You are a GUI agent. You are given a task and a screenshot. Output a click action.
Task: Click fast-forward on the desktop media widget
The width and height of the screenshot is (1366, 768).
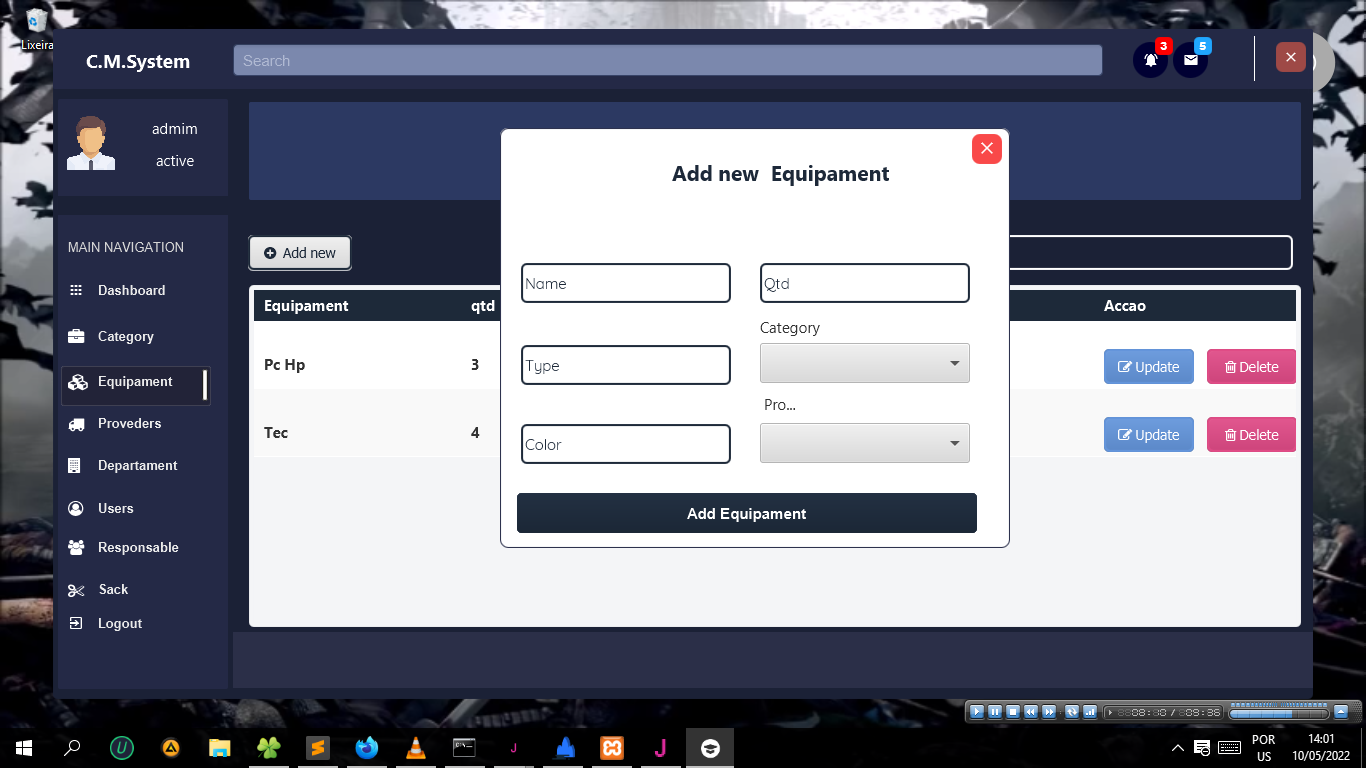(1049, 712)
